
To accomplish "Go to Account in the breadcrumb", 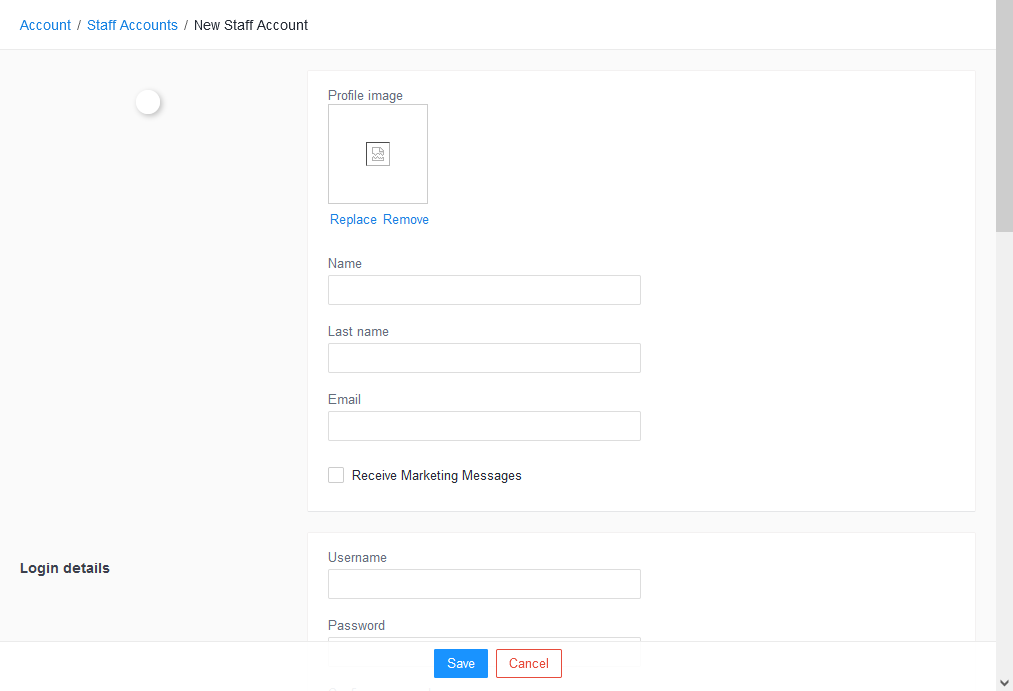I will tap(45, 25).
